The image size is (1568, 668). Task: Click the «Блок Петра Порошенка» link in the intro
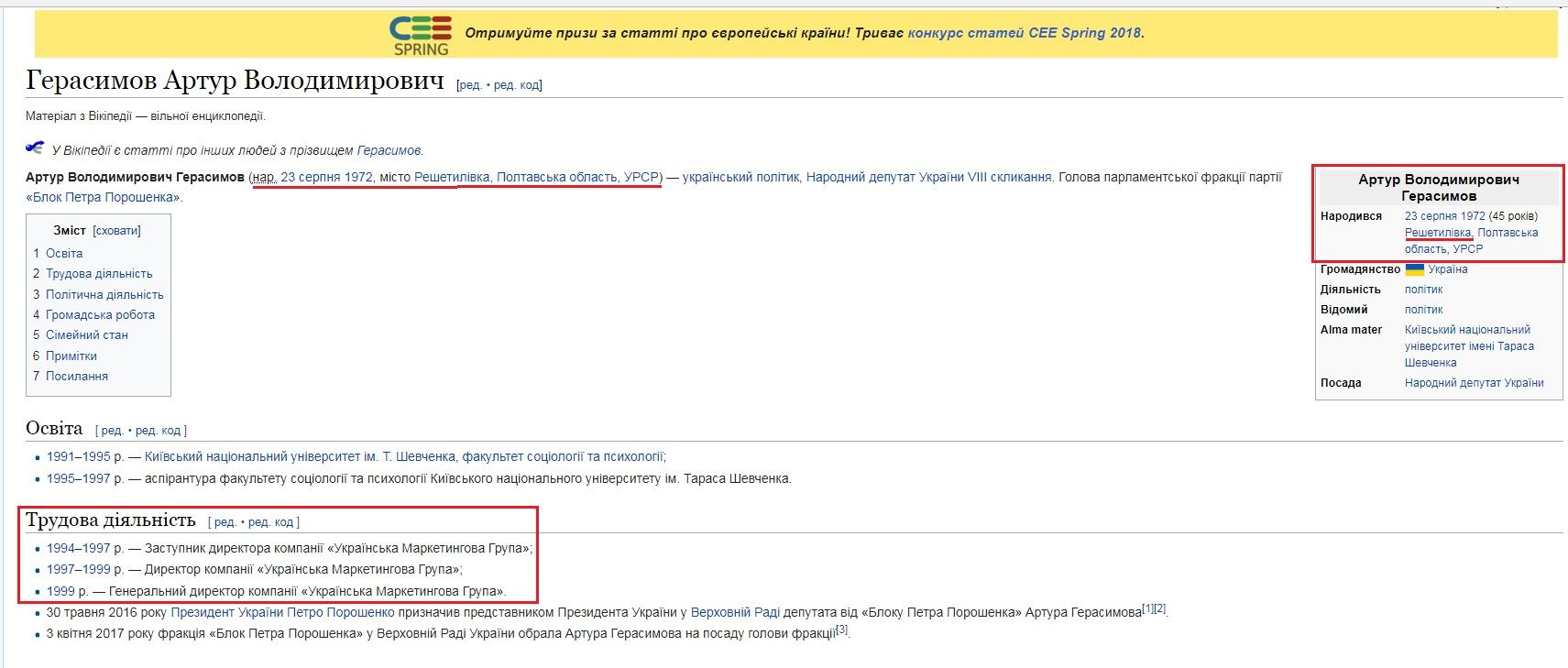[x=103, y=197]
